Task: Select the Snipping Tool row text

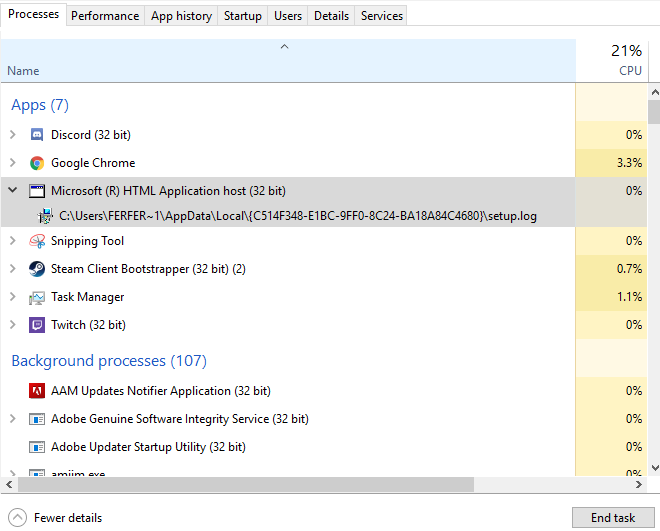Action: pos(87,241)
